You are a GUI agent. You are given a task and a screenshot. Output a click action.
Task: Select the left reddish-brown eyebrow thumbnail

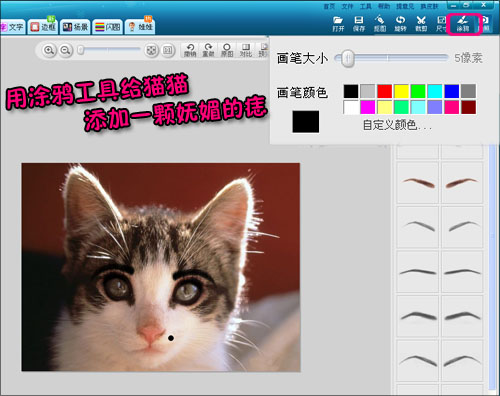coord(418,182)
